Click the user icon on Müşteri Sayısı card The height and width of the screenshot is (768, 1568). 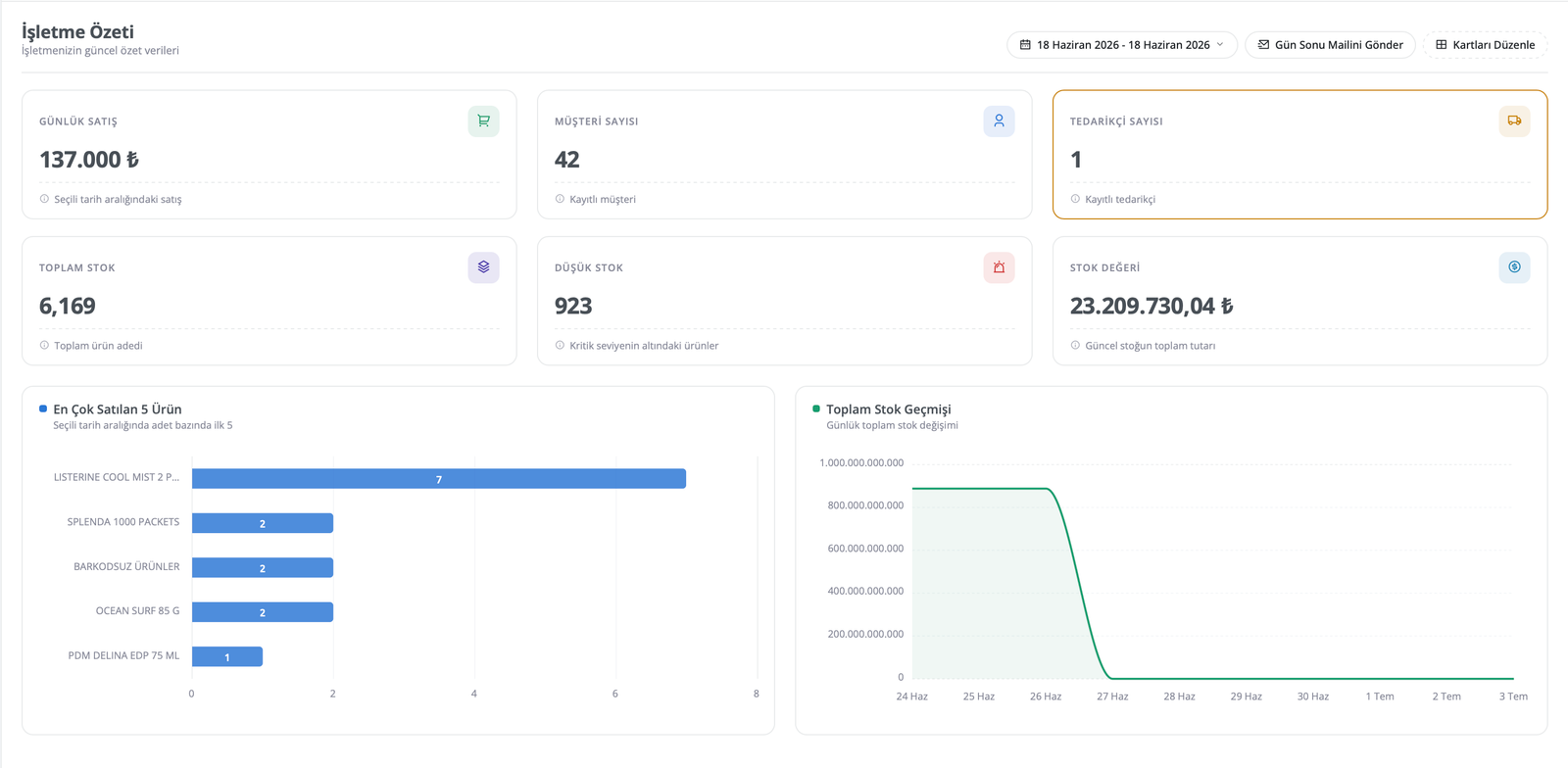point(999,121)
